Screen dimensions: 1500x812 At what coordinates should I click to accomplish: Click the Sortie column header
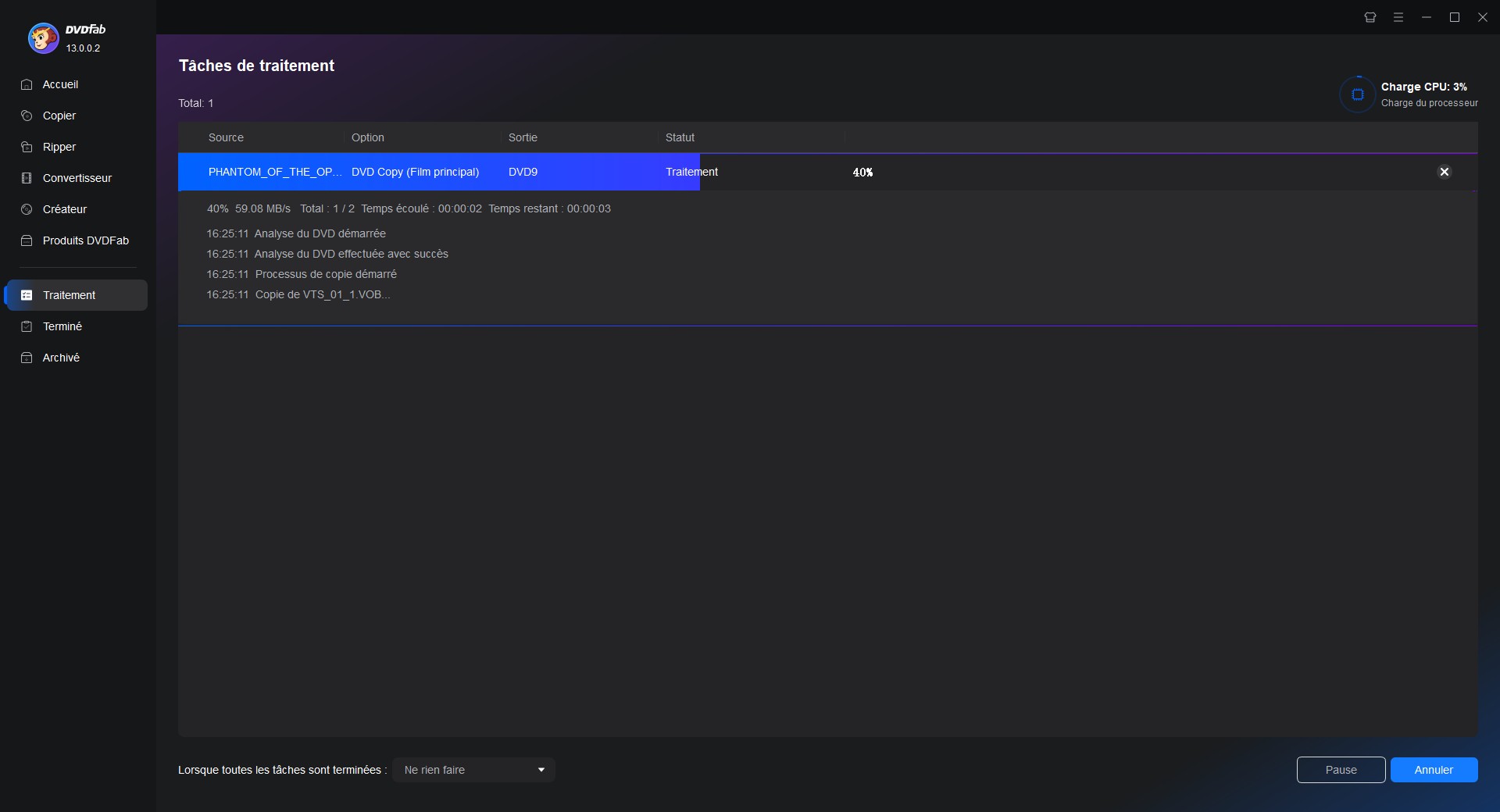523,137
